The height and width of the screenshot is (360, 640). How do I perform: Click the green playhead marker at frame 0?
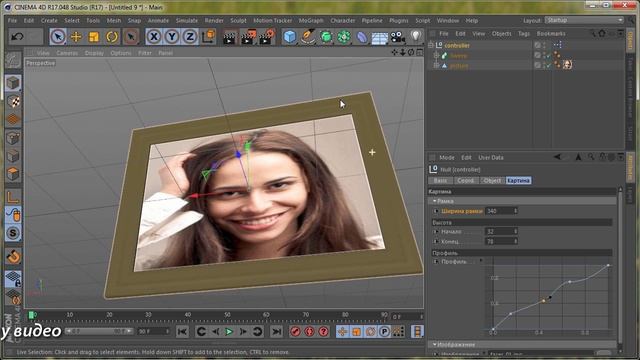32,315
